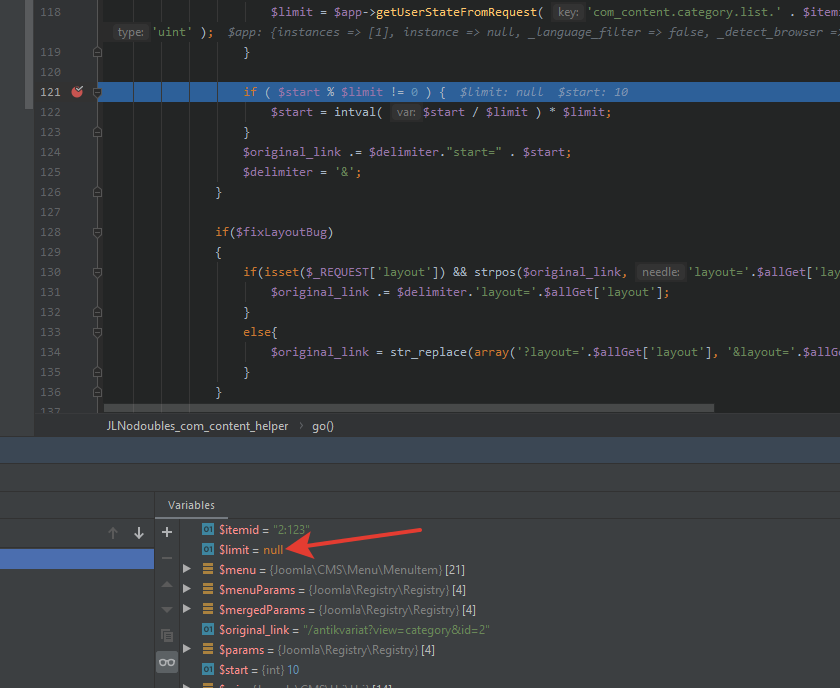Click the Duplicate Watch copy icon
Screen dimensions: 840x688
[x=167, y=635]
